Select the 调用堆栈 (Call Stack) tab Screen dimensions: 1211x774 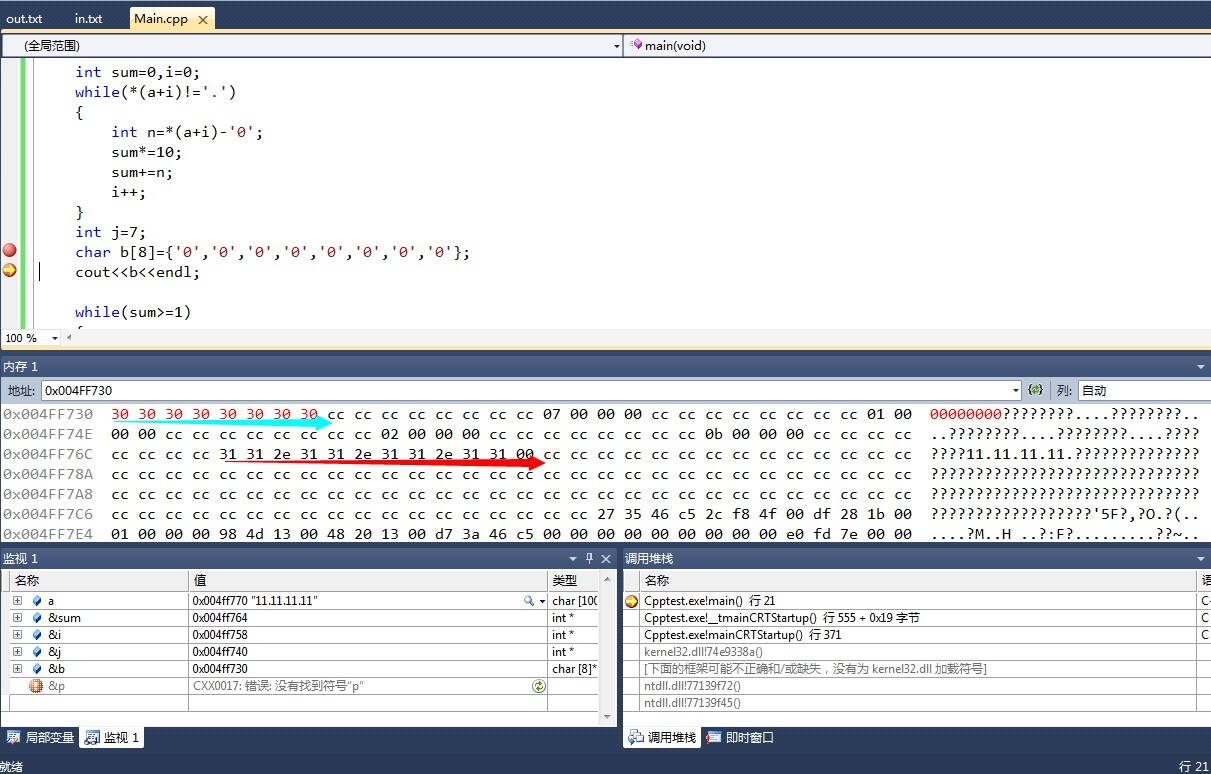pos(661,737)
